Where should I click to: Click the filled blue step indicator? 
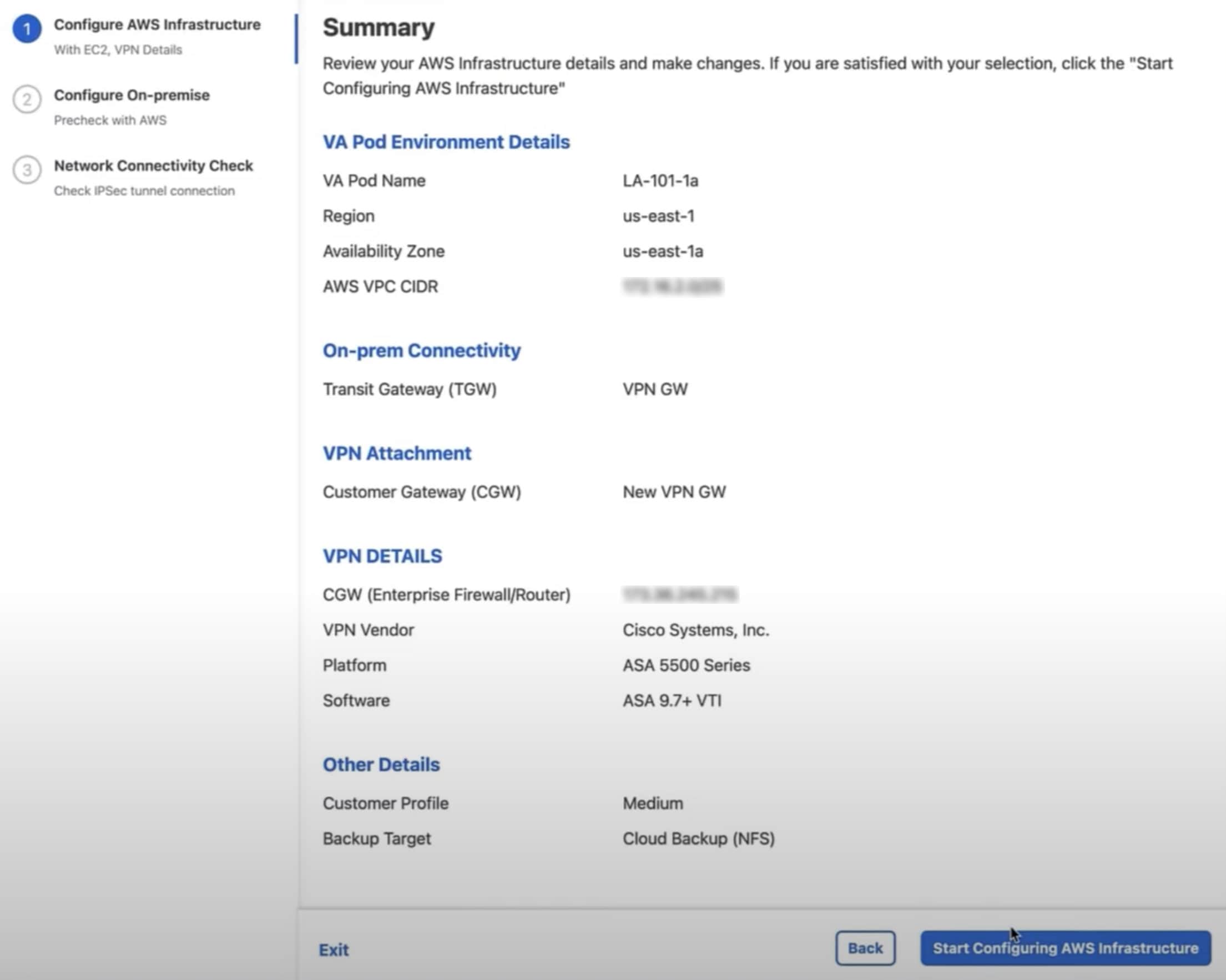tap(27, 25)
